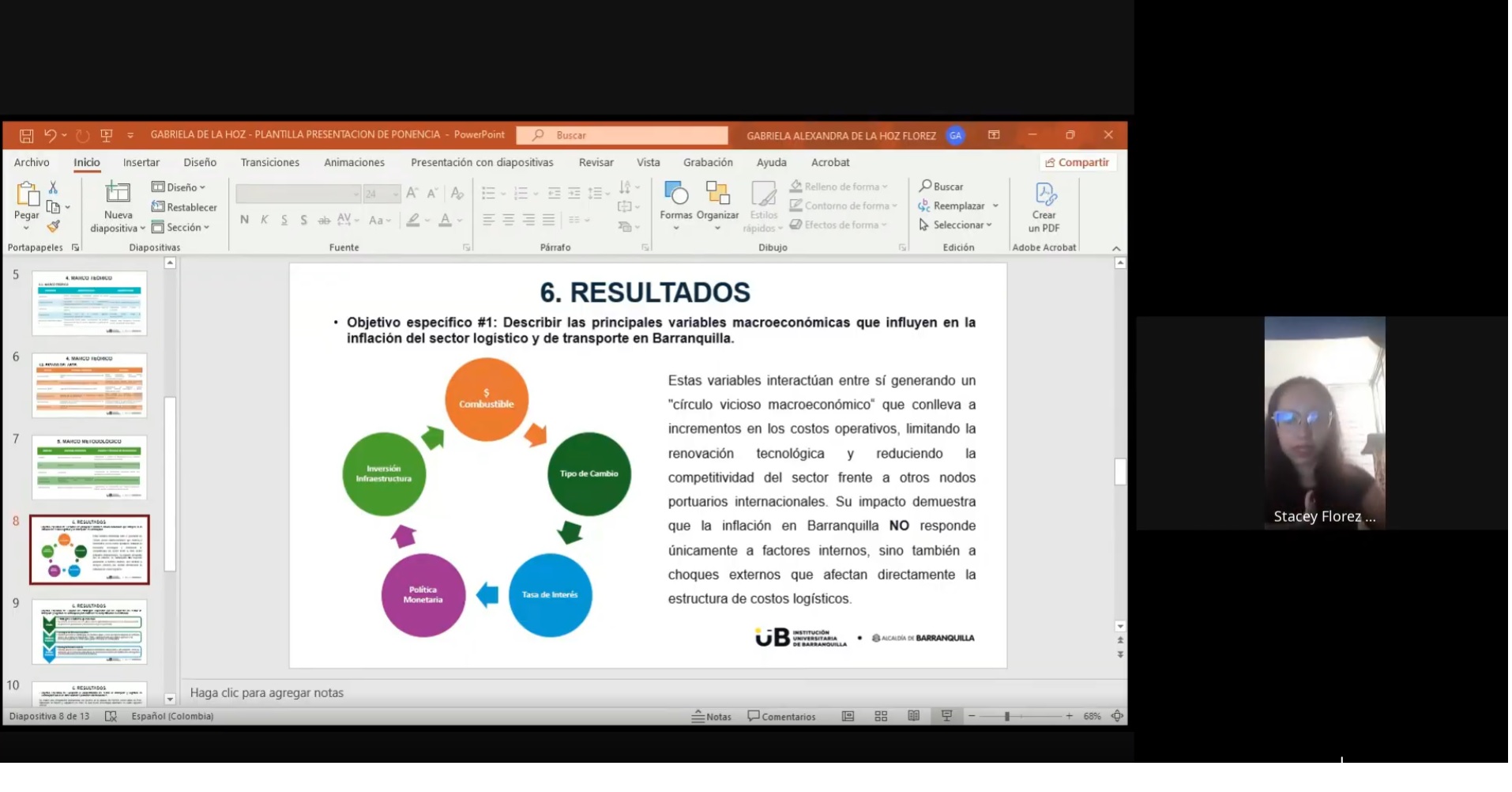Screen dimensions: 1512x792
Task: Click fit slide to window icon
Action: (1117, 717)
